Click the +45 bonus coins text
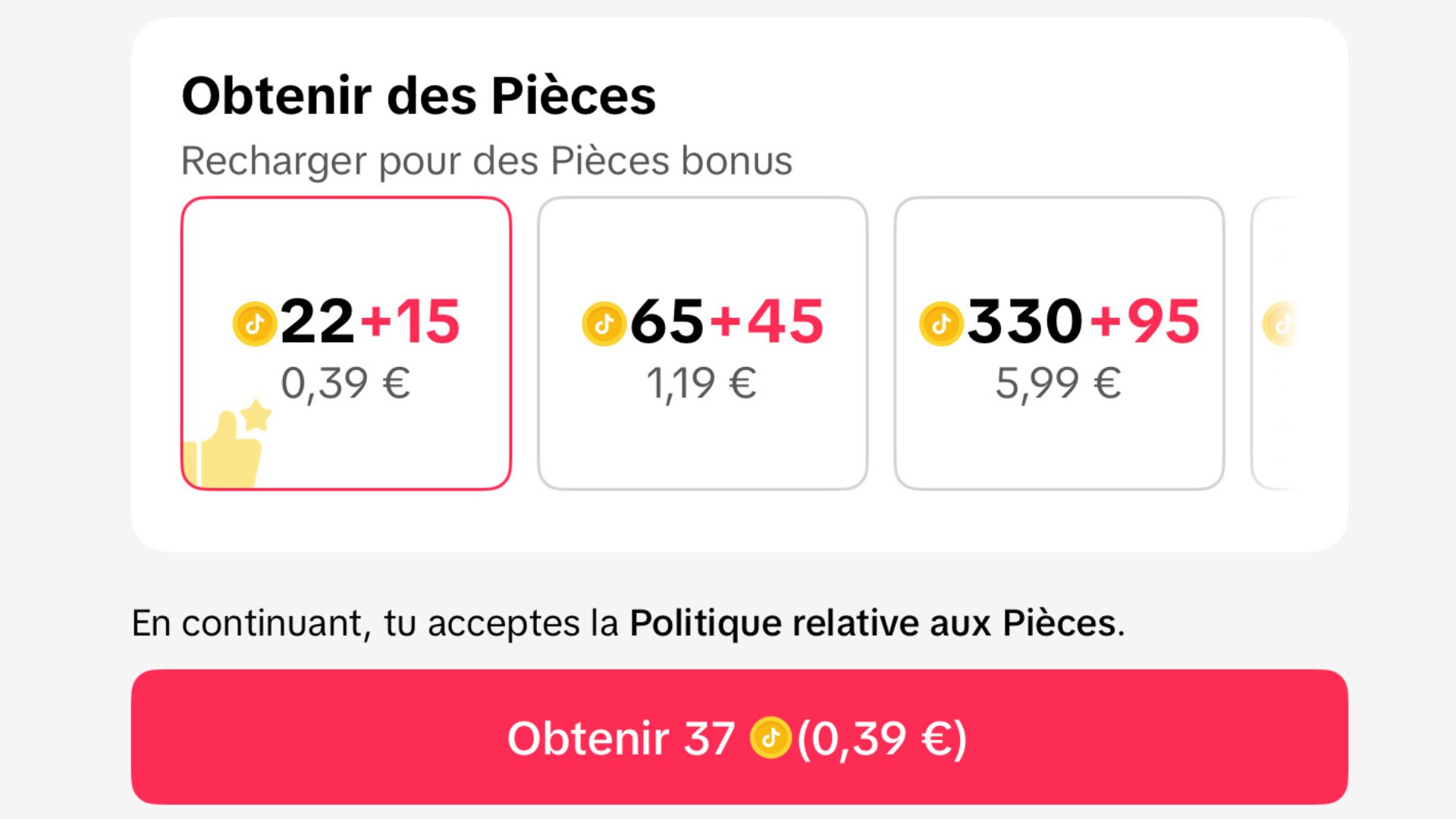The width and height of the screenshot is (1456, 819). pyautogui.click(x=767, y=322)
